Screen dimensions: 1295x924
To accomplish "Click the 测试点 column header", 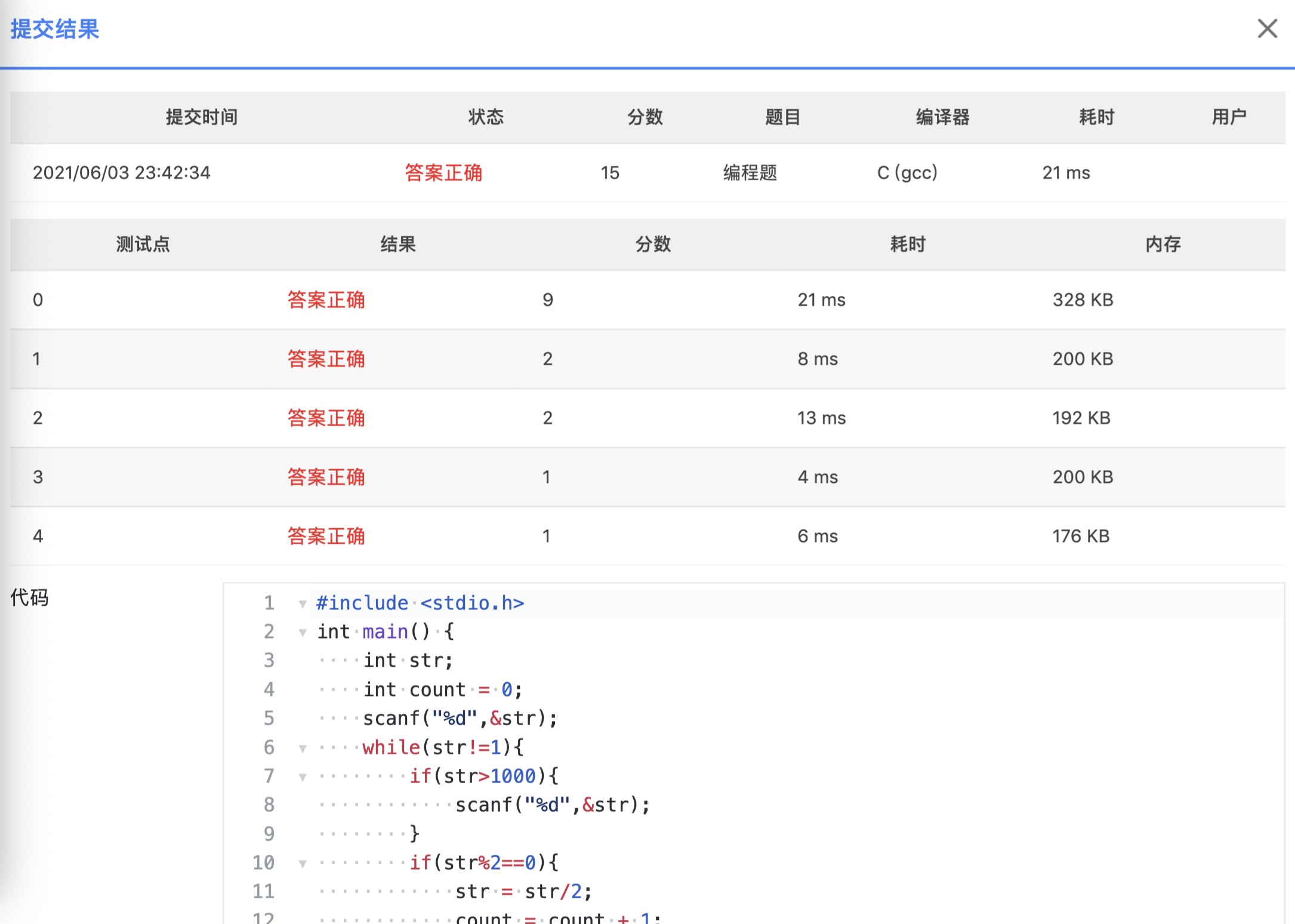I will 143,244.
